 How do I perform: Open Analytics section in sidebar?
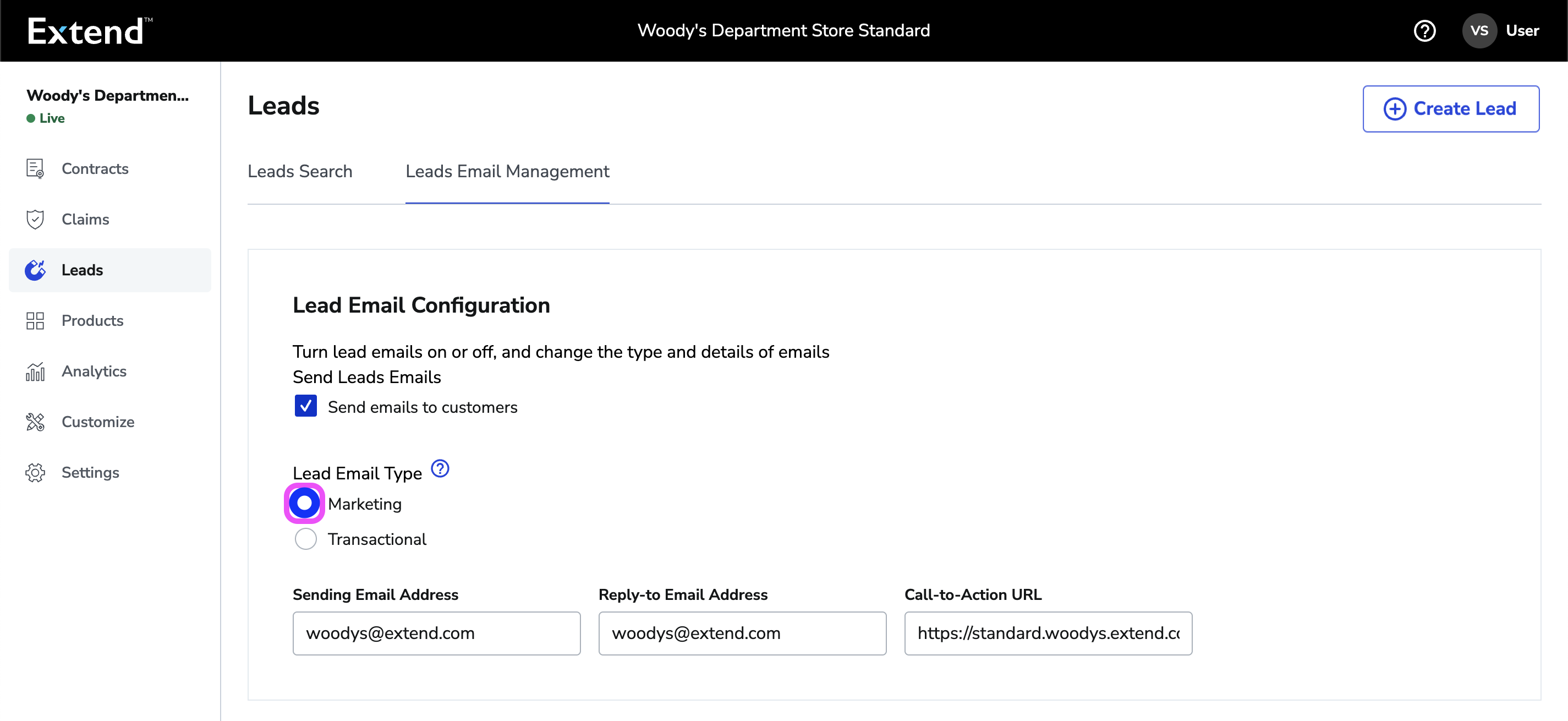point(109,371)
